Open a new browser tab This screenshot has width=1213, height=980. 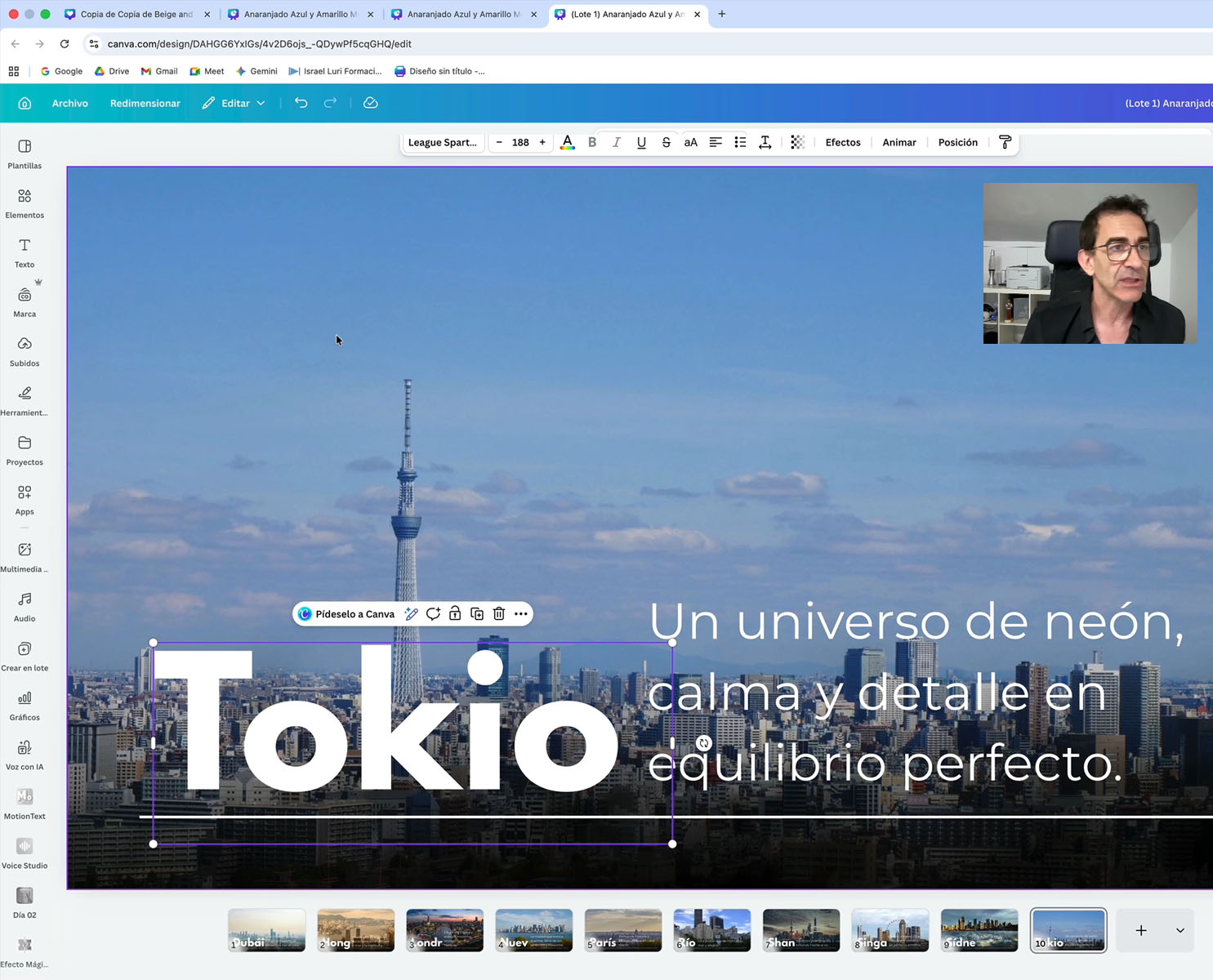(x=722, y=14)
